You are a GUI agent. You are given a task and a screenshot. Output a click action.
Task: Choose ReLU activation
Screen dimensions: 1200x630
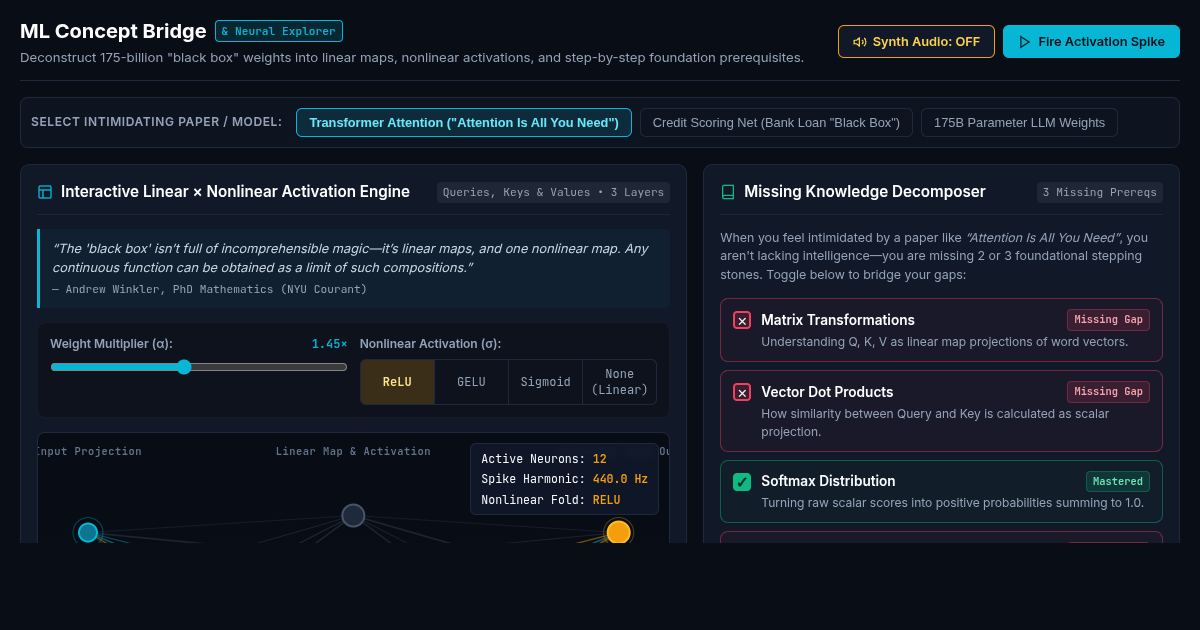coord(397,382)
